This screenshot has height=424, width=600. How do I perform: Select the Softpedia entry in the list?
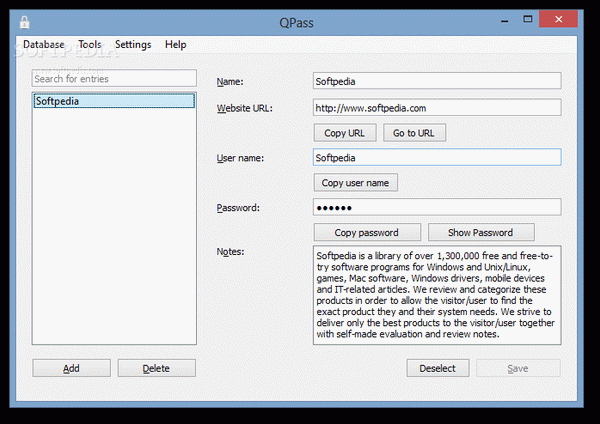click(x=114, y=101)
